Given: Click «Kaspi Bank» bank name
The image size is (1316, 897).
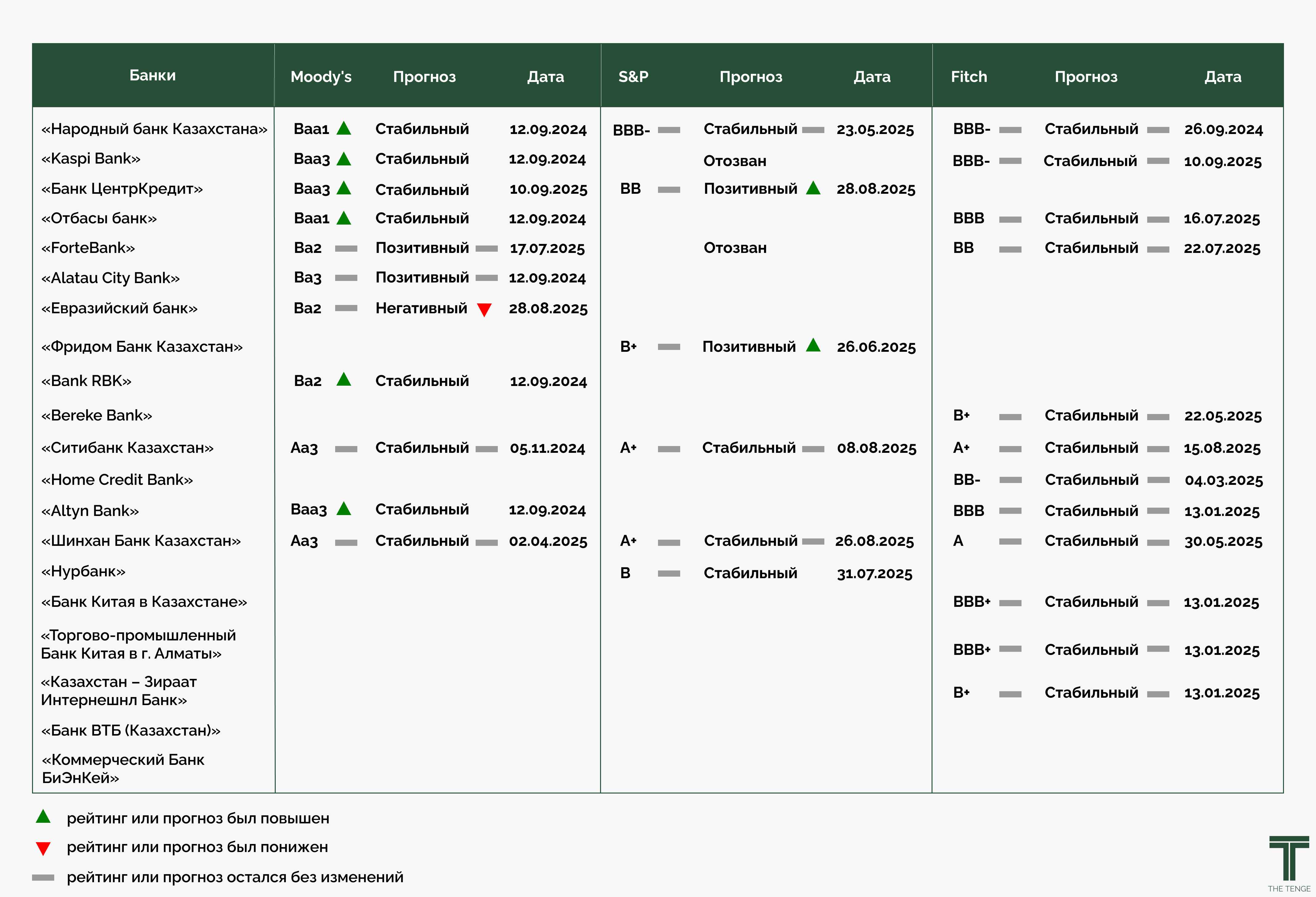Looking at the screenshot, I should pos(91,159).
